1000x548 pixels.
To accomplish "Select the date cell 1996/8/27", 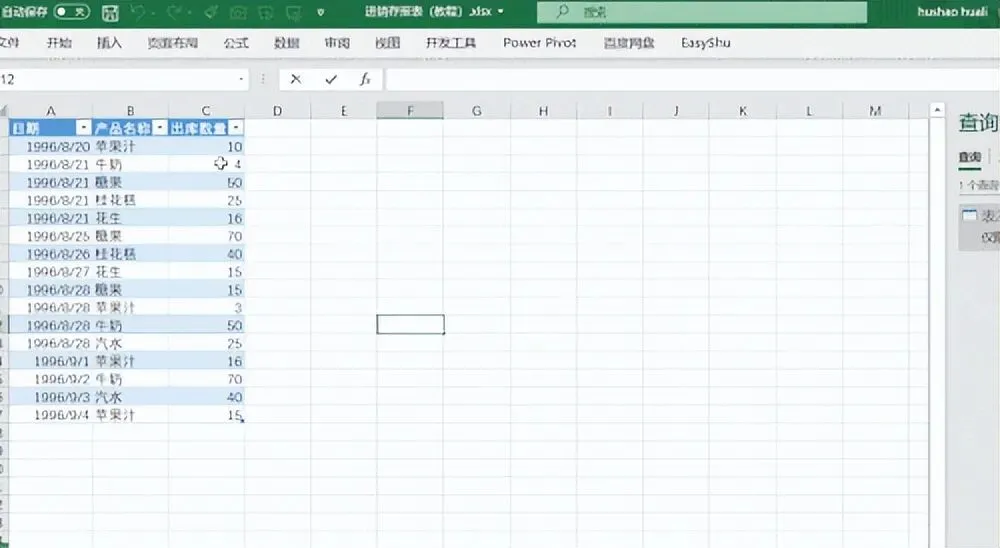I will [x=51, y=272].
